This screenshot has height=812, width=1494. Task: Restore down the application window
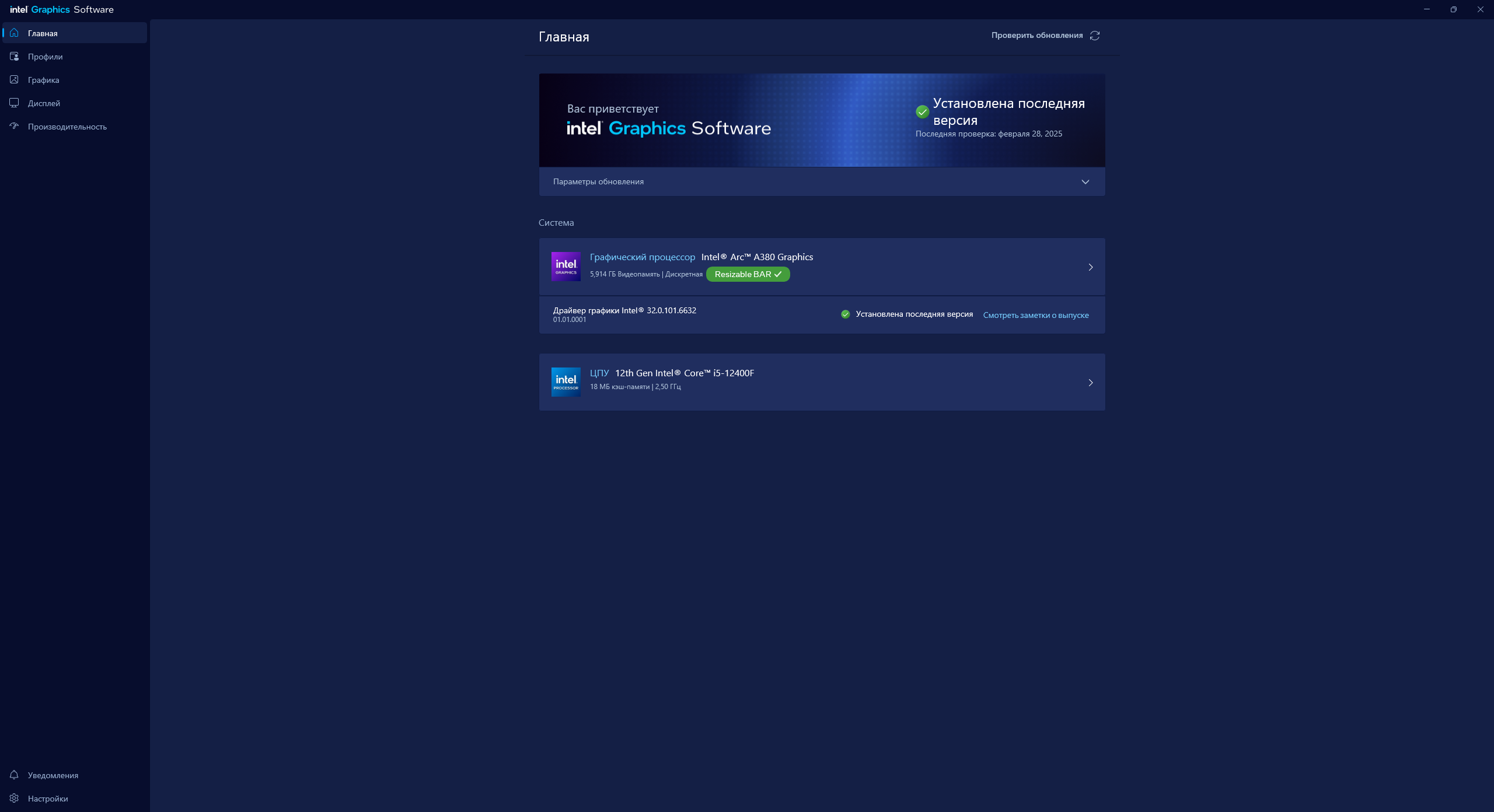coord(1454,9)
